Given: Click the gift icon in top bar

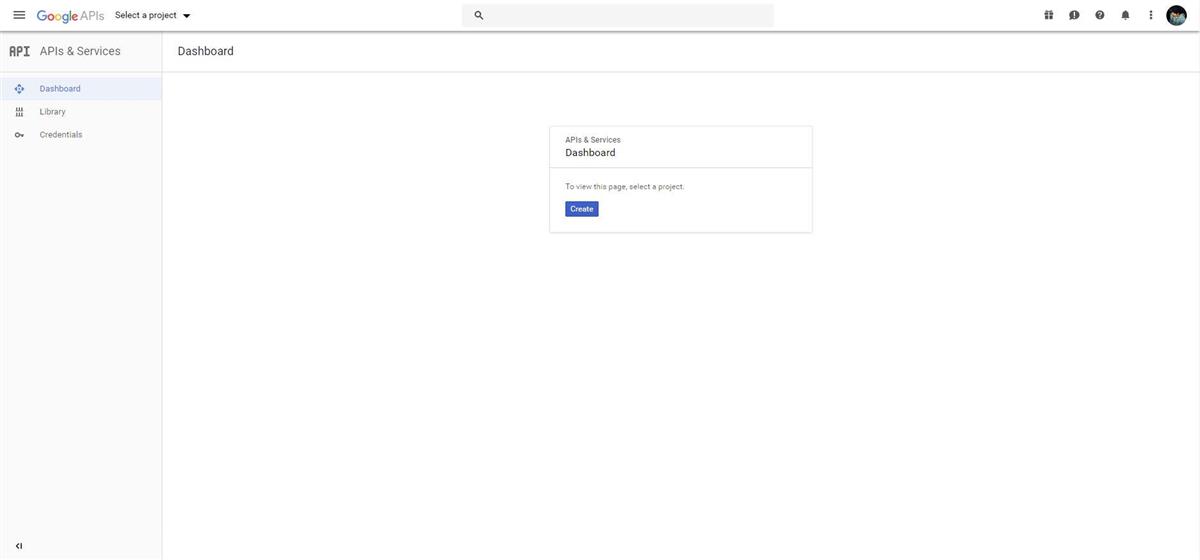Looking at the screenshot, I should coord(1049,15).
